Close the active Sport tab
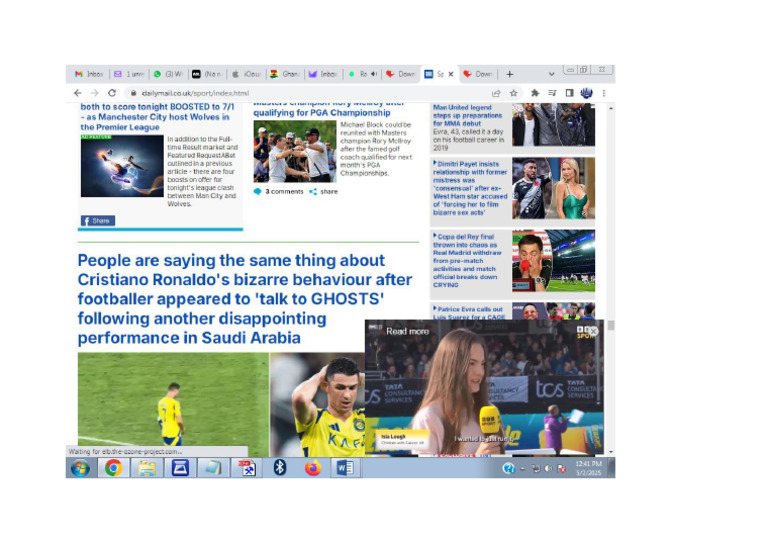768x543 pixels. pos(451,74)
